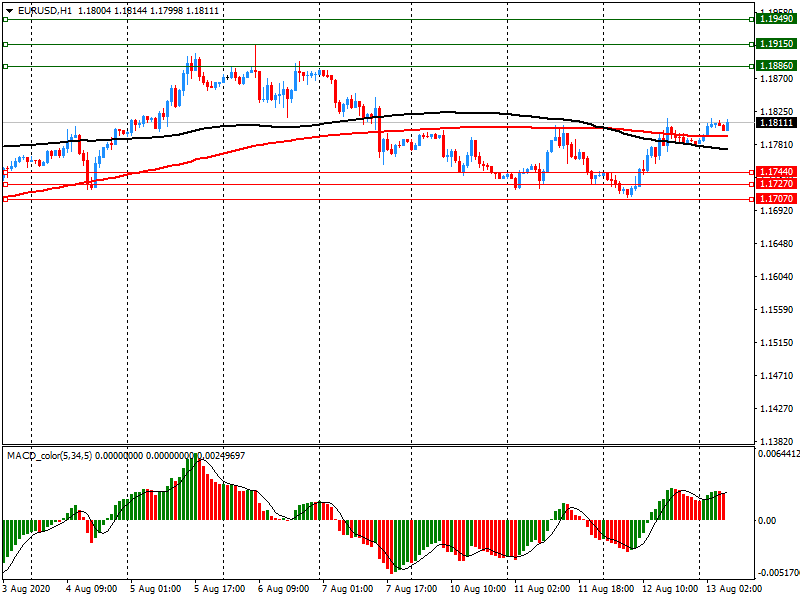Click the 7 Aug 17:00 time label
The image size is (800, 600).
click(x=411, y=589)
